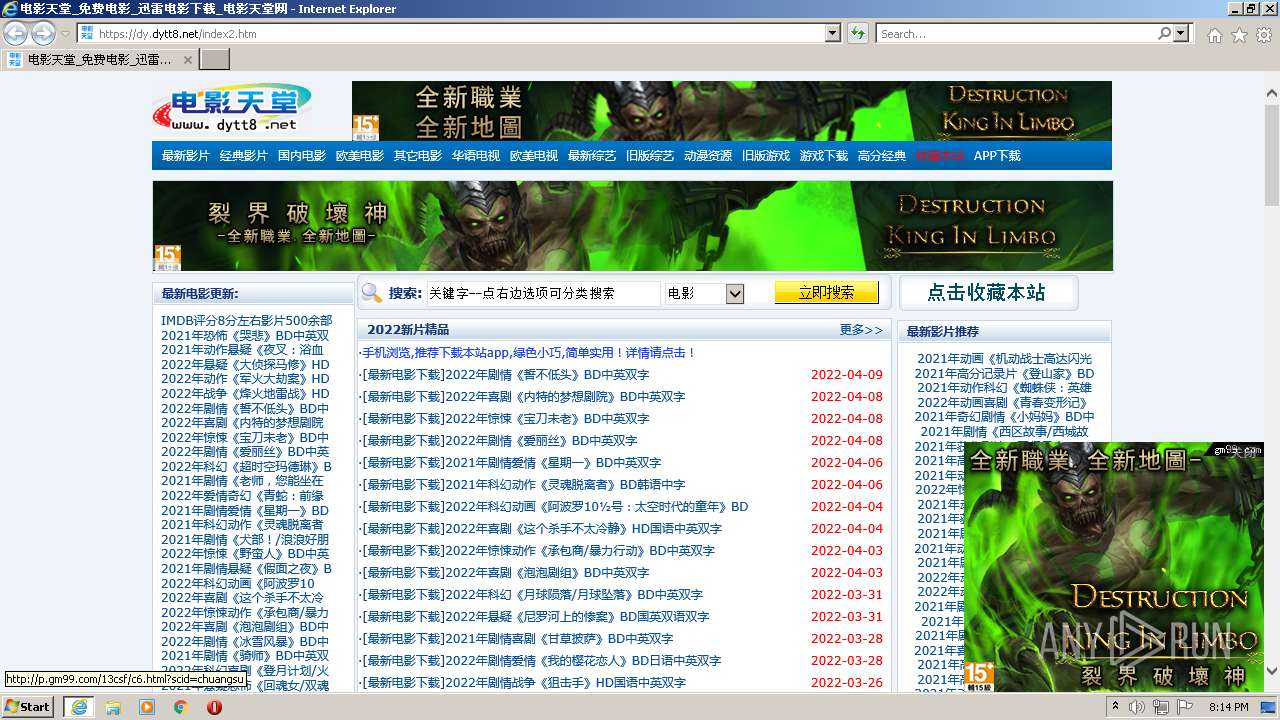Open the Favorites star icon
Viewport: 1280px width, 720px height.
pyautogui.click(x=1239, y=35)
